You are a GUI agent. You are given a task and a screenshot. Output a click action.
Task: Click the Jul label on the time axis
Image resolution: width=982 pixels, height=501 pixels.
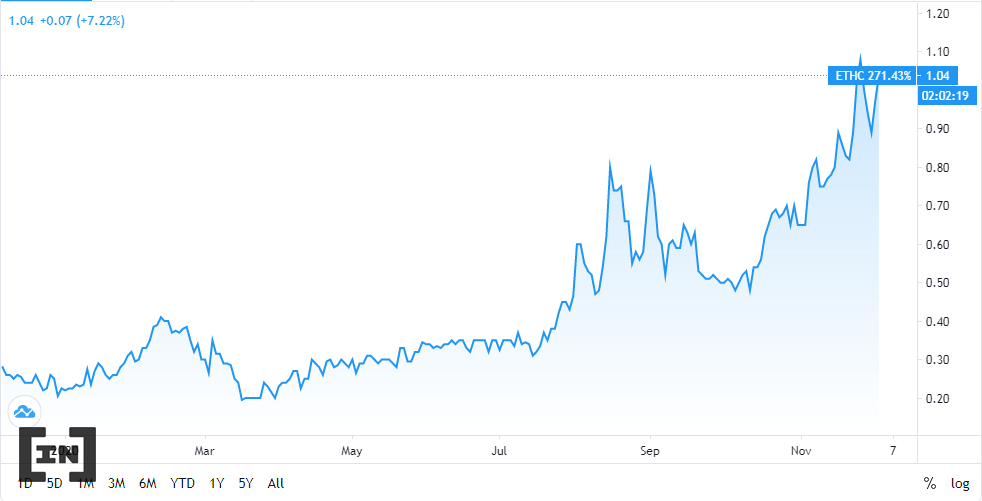coord(499,451)
